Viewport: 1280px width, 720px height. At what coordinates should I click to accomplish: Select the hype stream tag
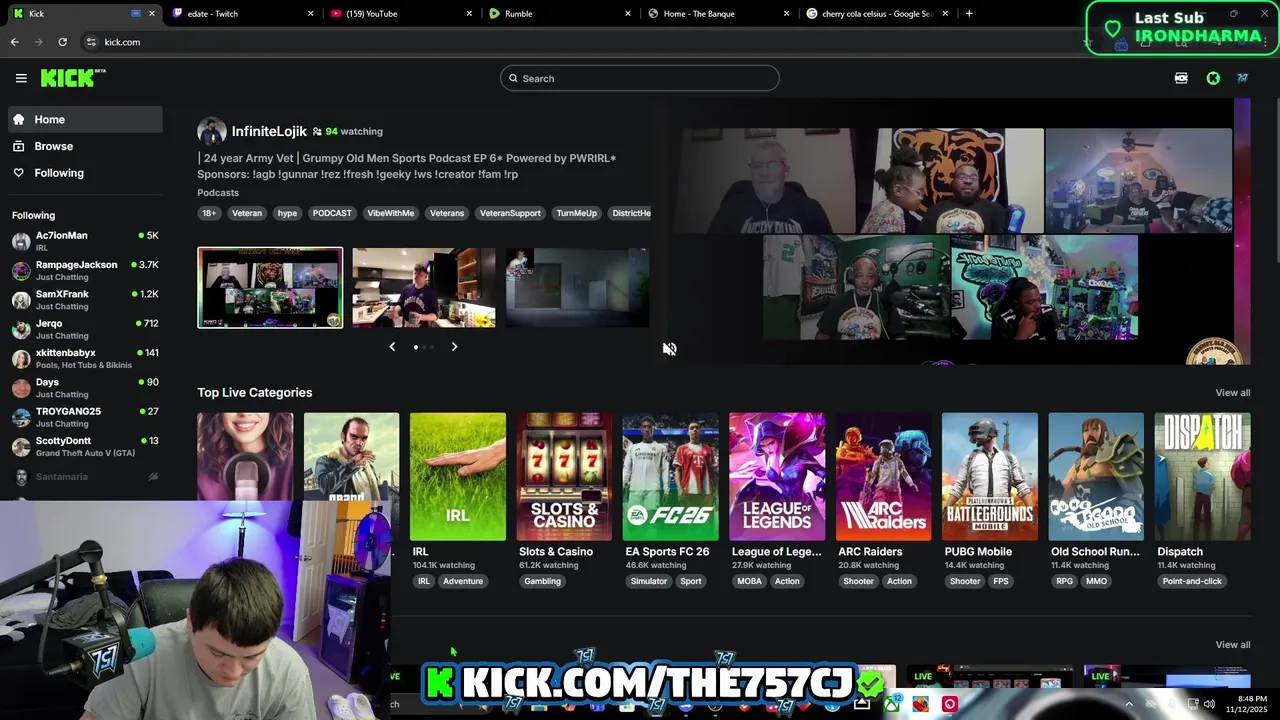click(x=287, y=213)
